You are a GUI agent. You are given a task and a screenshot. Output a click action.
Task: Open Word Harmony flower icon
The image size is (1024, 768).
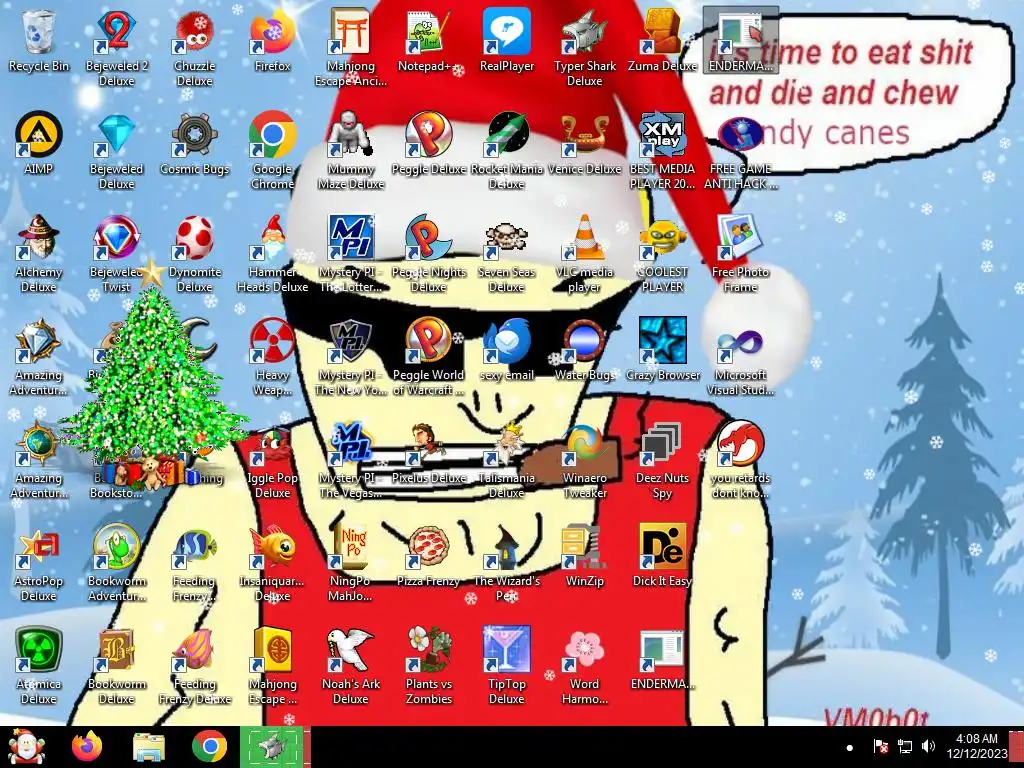584,666
